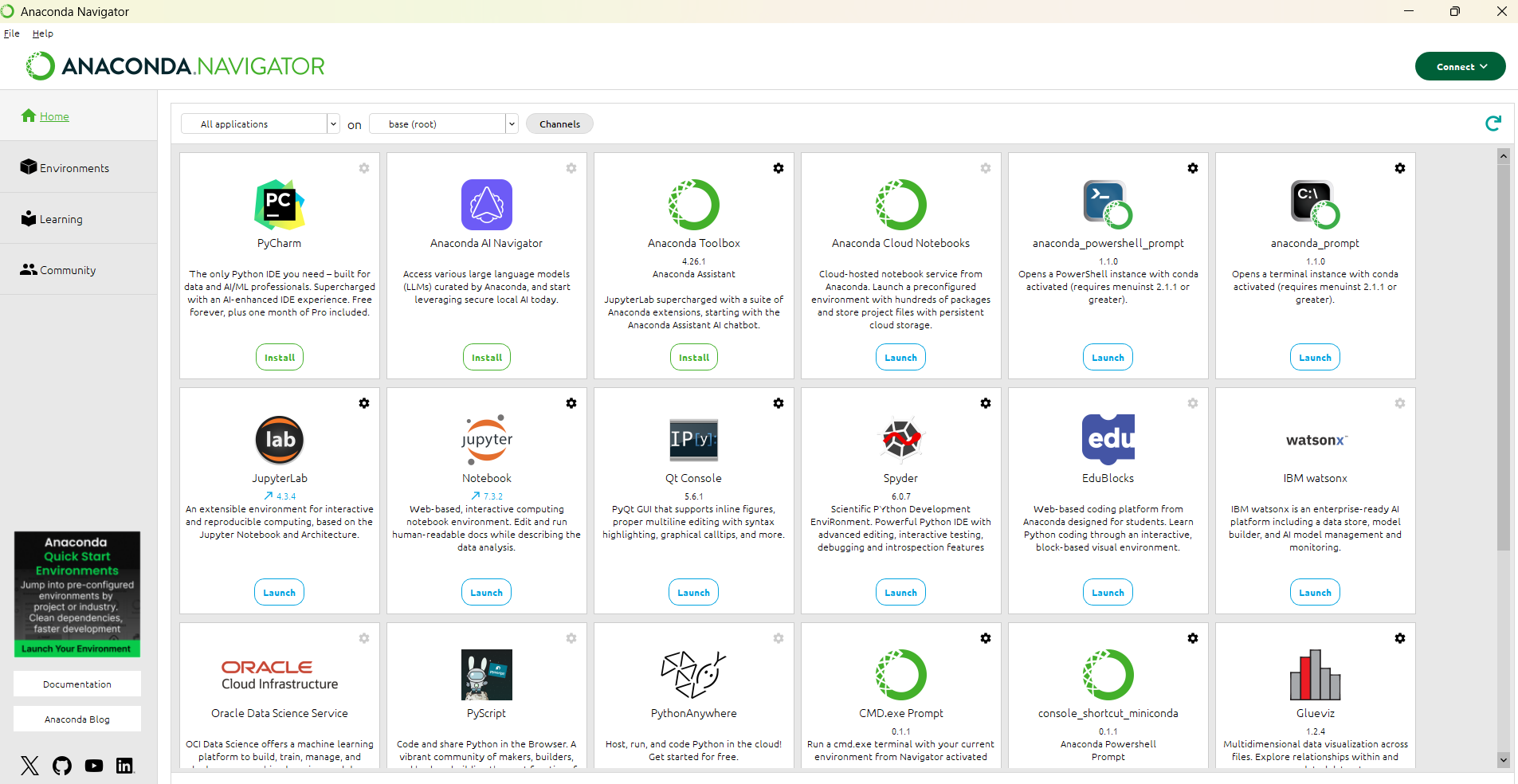The width and height of the screenshot is (1518, 784).
Task: Click the Qt Console IPython icon
Action: [x=694, y=440]
